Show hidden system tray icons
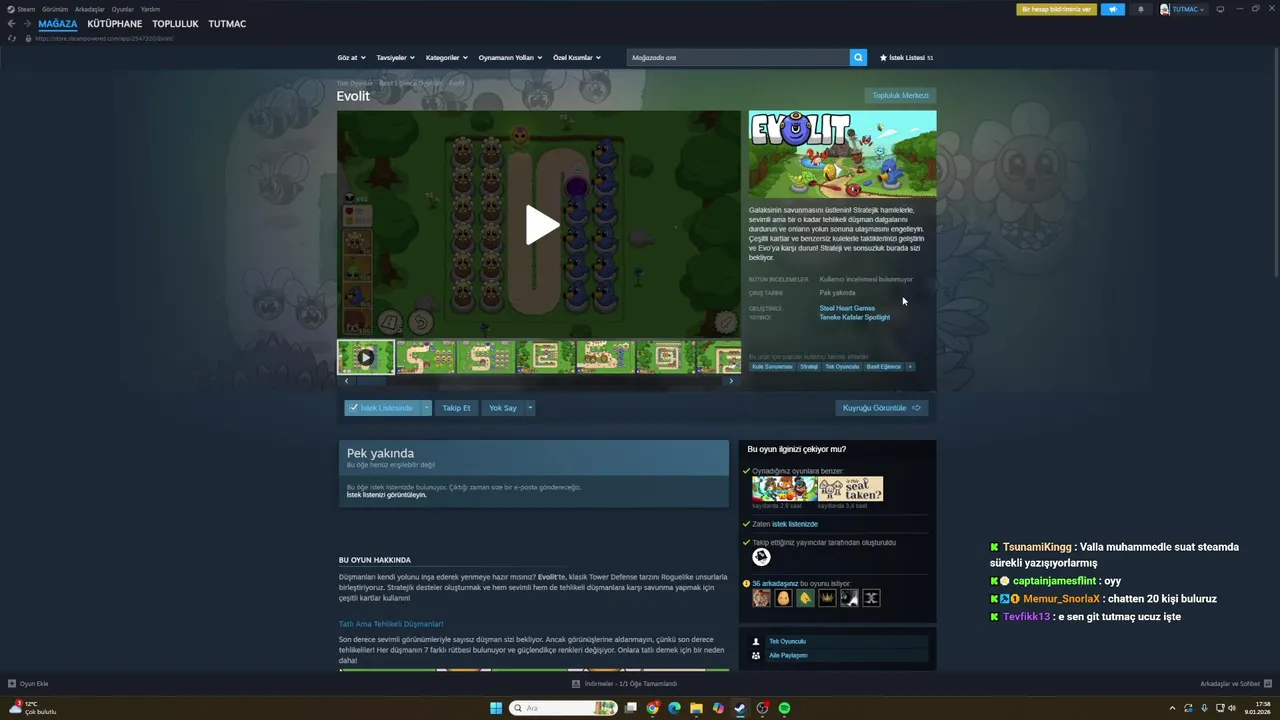 click(1173, 708)
